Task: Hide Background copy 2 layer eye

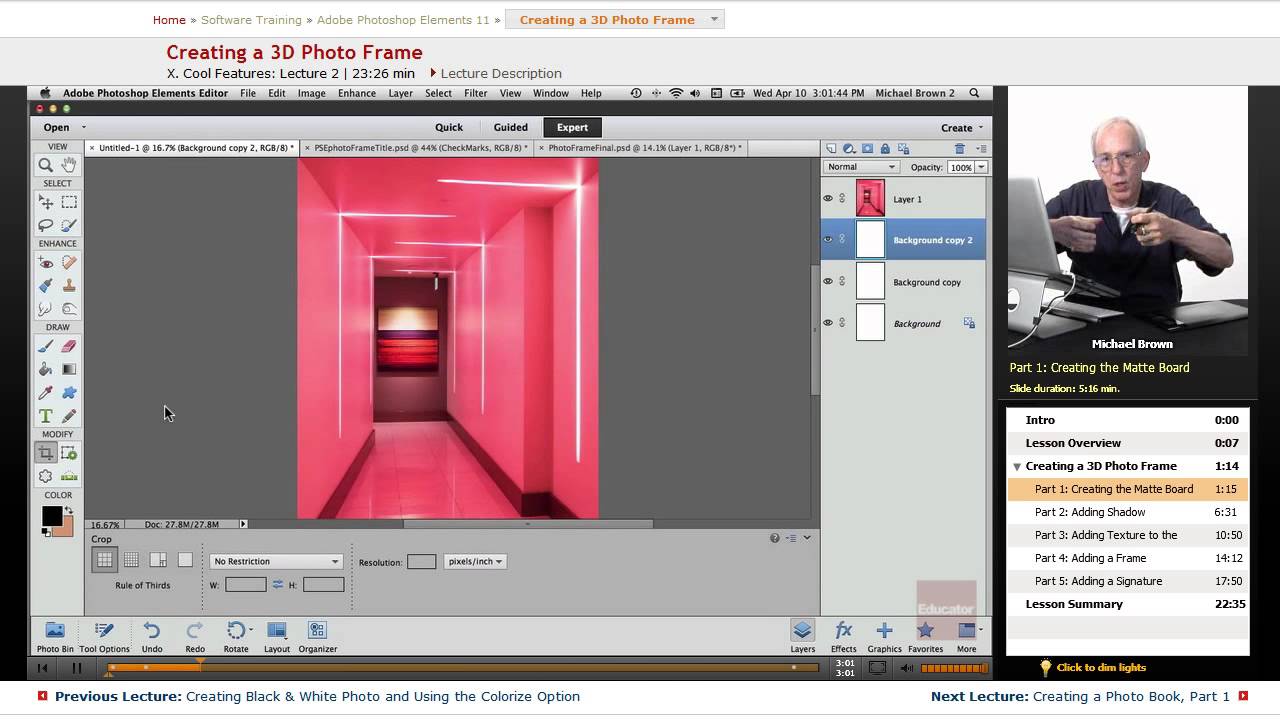Action: 828,239
